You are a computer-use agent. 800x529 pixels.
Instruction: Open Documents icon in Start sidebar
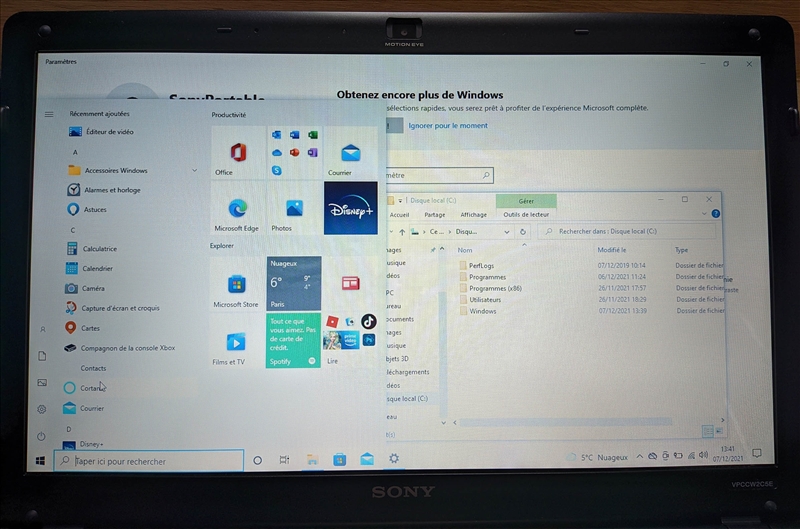pos(42,356)
